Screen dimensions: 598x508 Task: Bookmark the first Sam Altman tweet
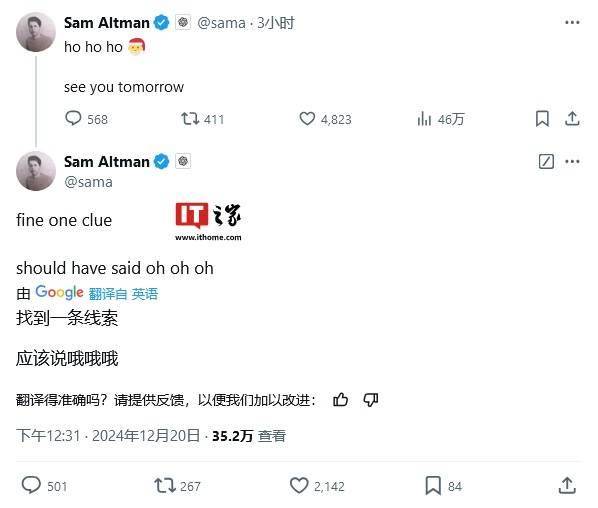pyautogui.click(x=542, y=119)
